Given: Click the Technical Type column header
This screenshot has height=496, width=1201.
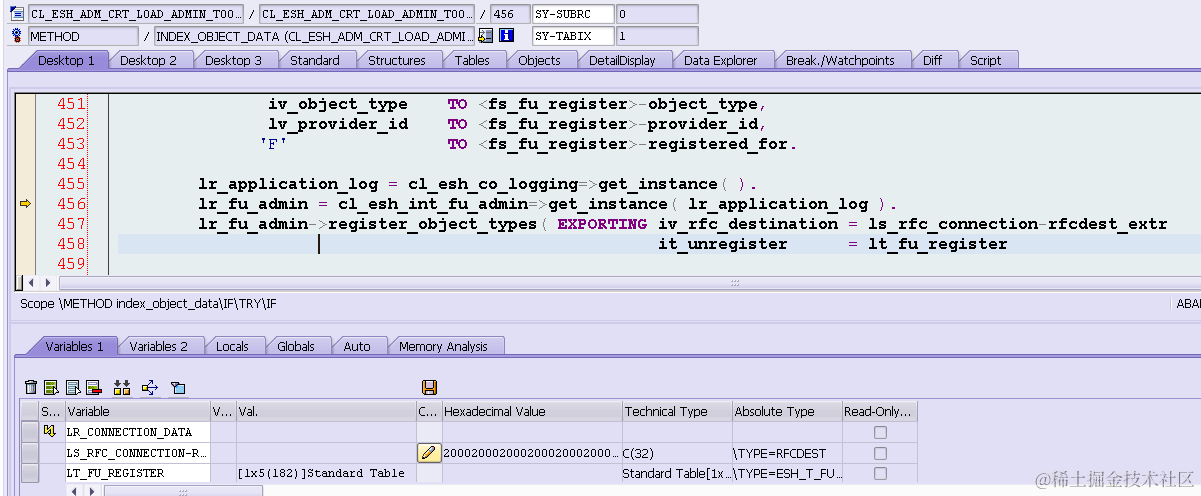Looking at the screenshot, I should pyautogui.click(x=675, y=411).
